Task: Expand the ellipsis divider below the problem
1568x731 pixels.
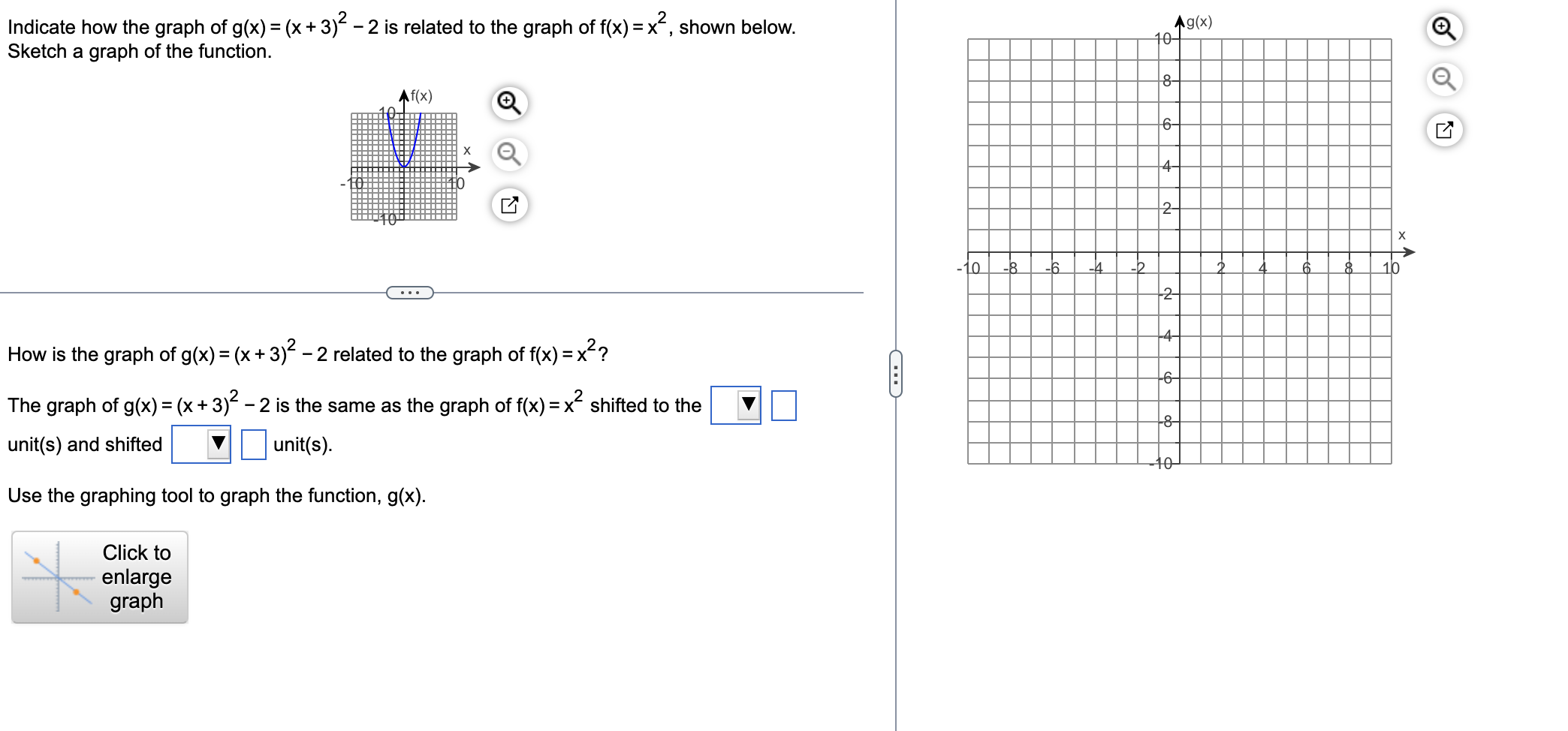Action: point(409,292)
